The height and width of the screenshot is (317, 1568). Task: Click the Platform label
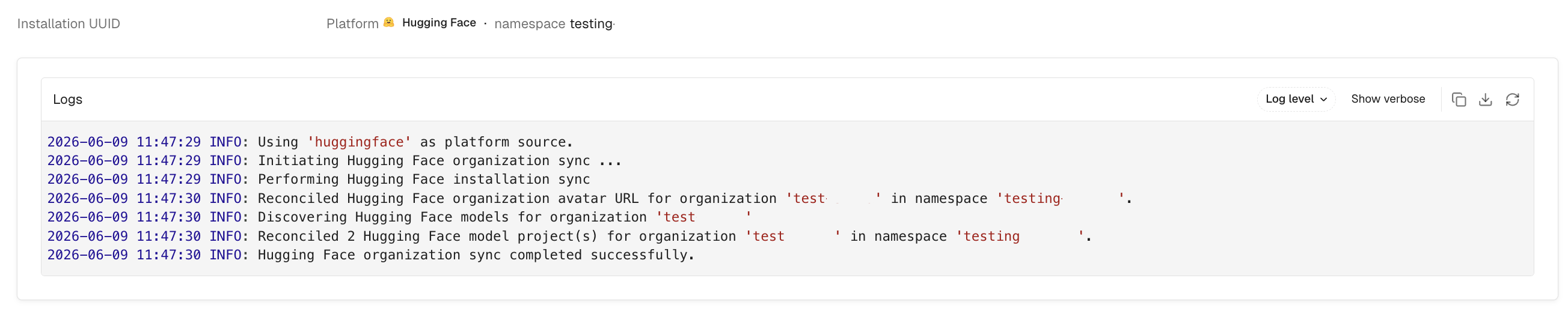click(352, 23)
